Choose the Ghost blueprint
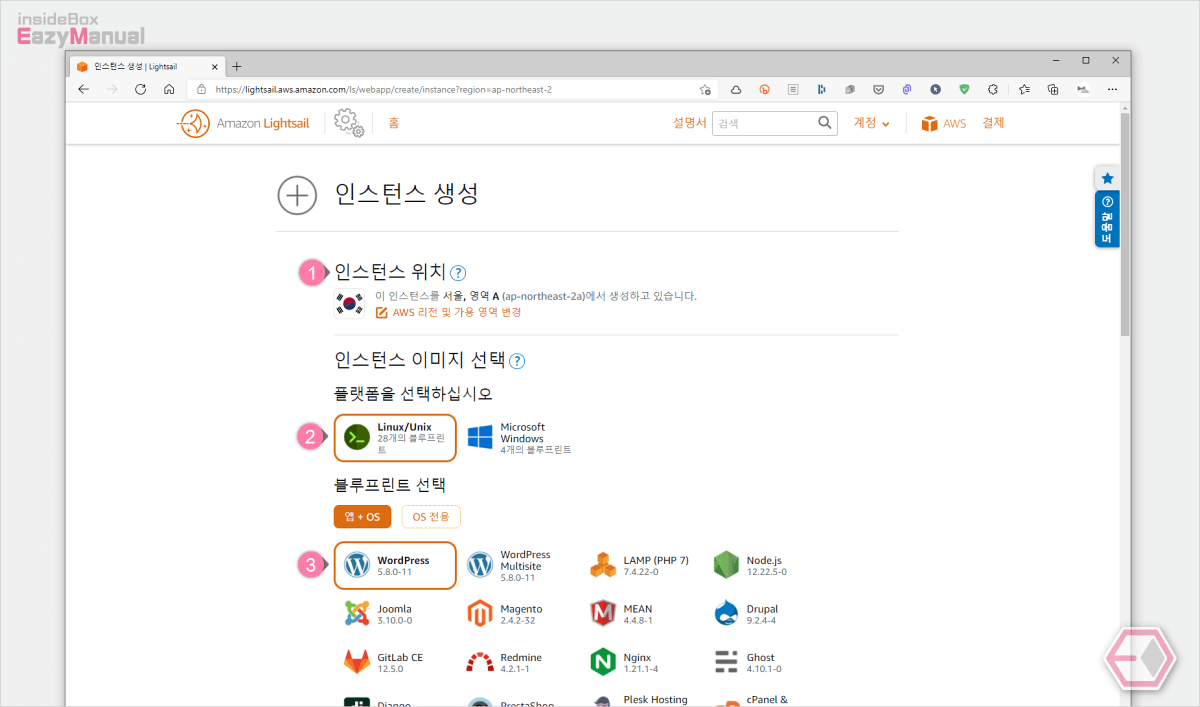The width and height of the screenshot is (1200, 707). (749, 662)
